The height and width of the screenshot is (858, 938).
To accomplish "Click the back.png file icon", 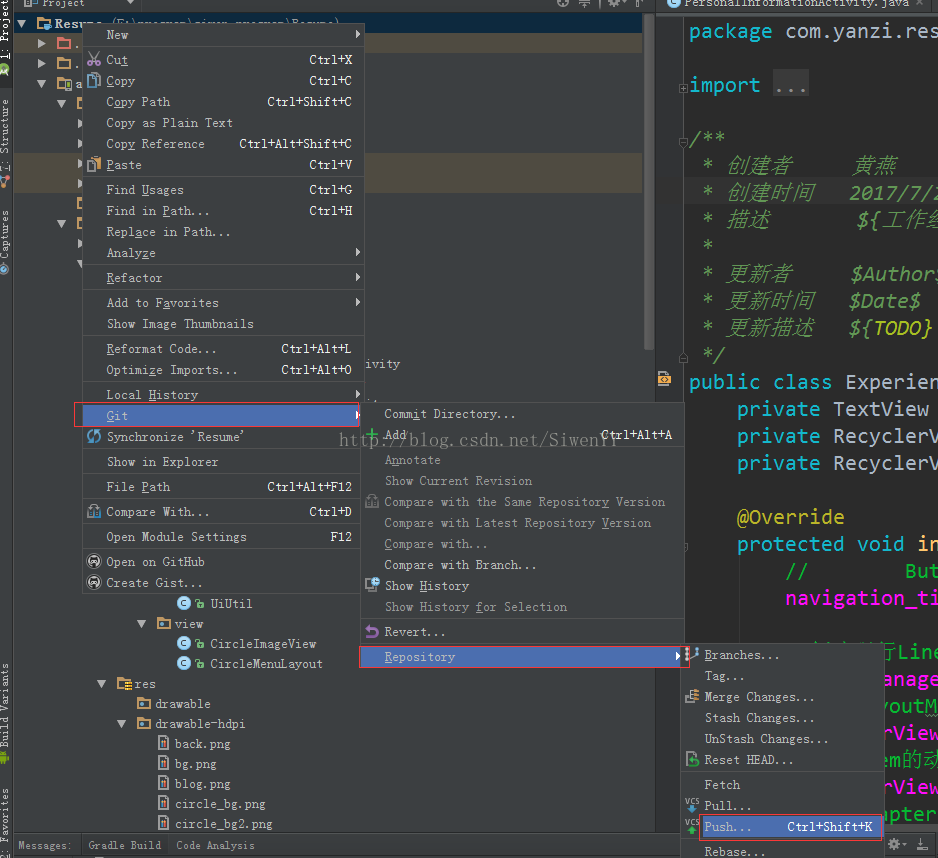I will pyautogui.click(x=163, y=743).
